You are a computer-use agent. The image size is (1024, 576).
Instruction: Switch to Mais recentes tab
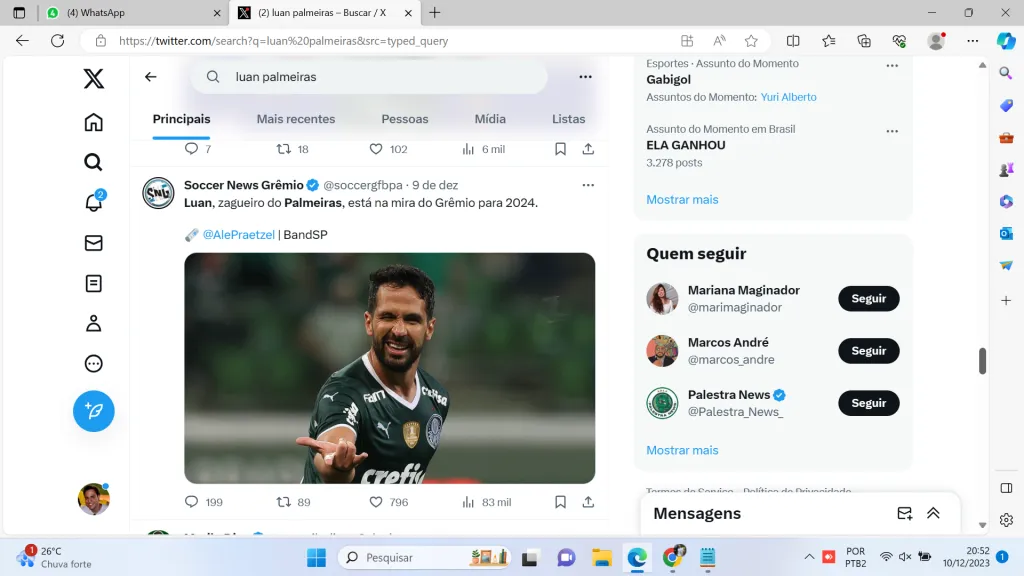tap(295, 119)
